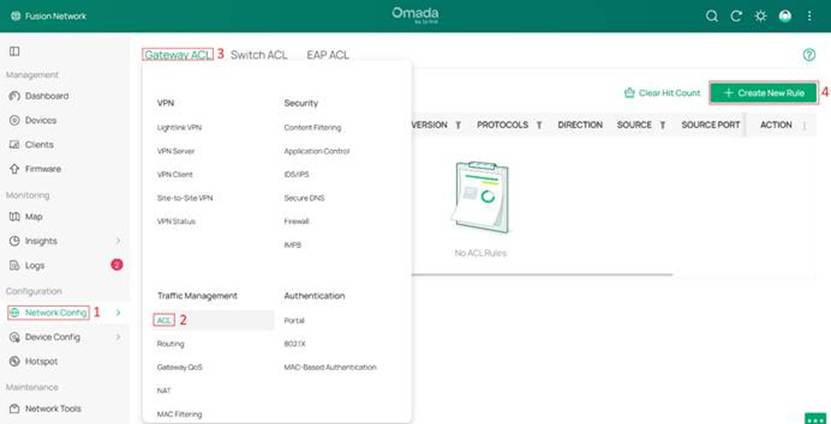Viewport: 831px width, 424px height.
Task: Open Secure DNS menu entry
Action: tap(304, 198)
